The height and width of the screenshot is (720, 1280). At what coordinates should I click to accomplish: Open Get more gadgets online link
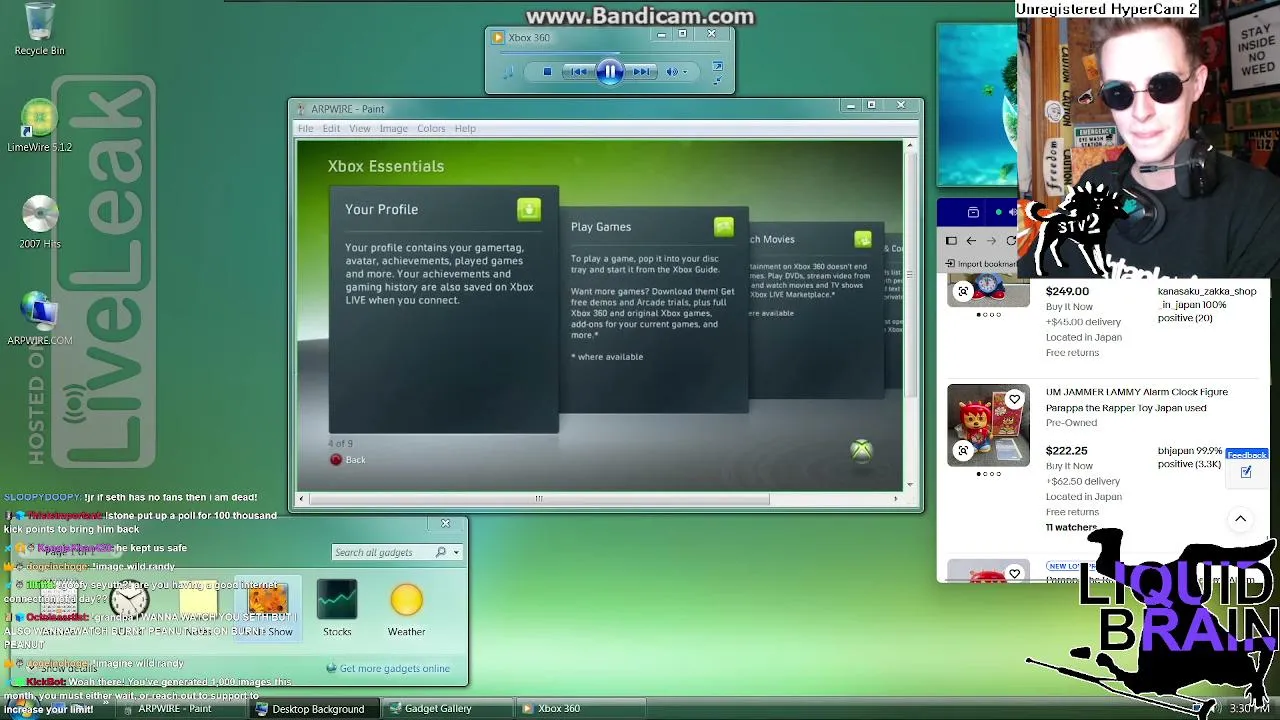(x=394, y=668)
